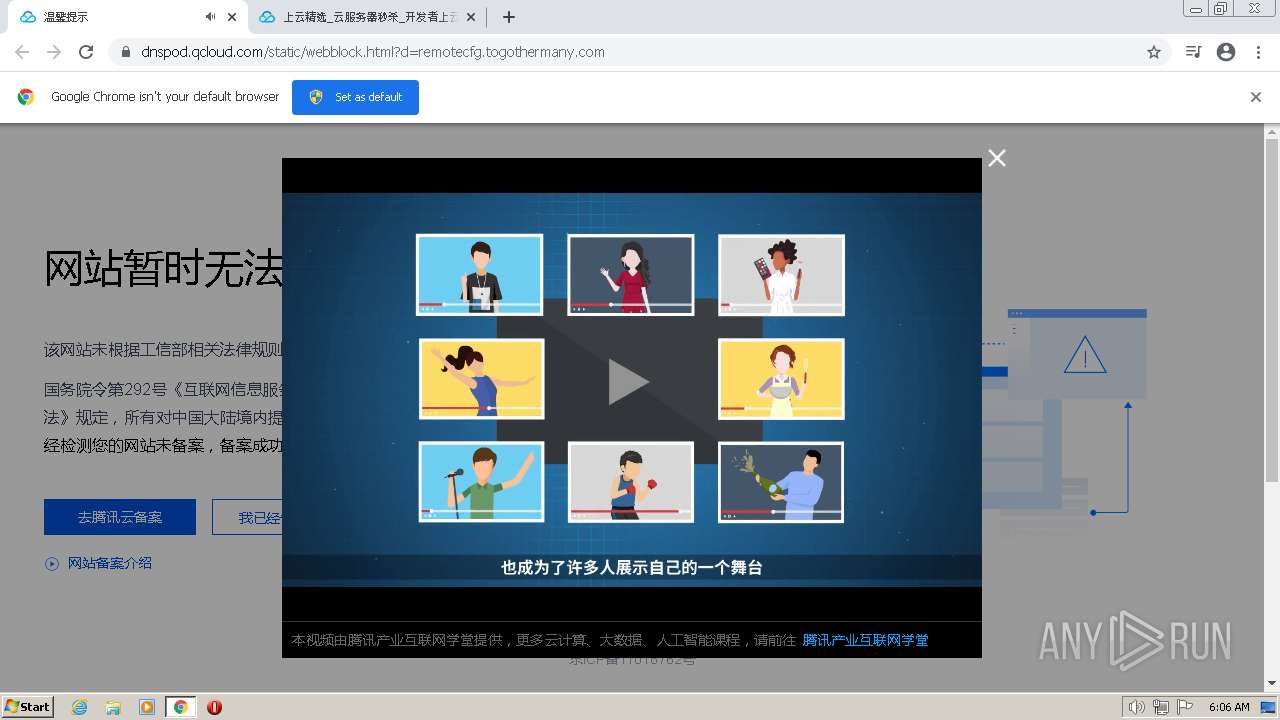Viewport: 1280px width, 720px height.
Task: Reload the page
Action: tap(86, 52)
